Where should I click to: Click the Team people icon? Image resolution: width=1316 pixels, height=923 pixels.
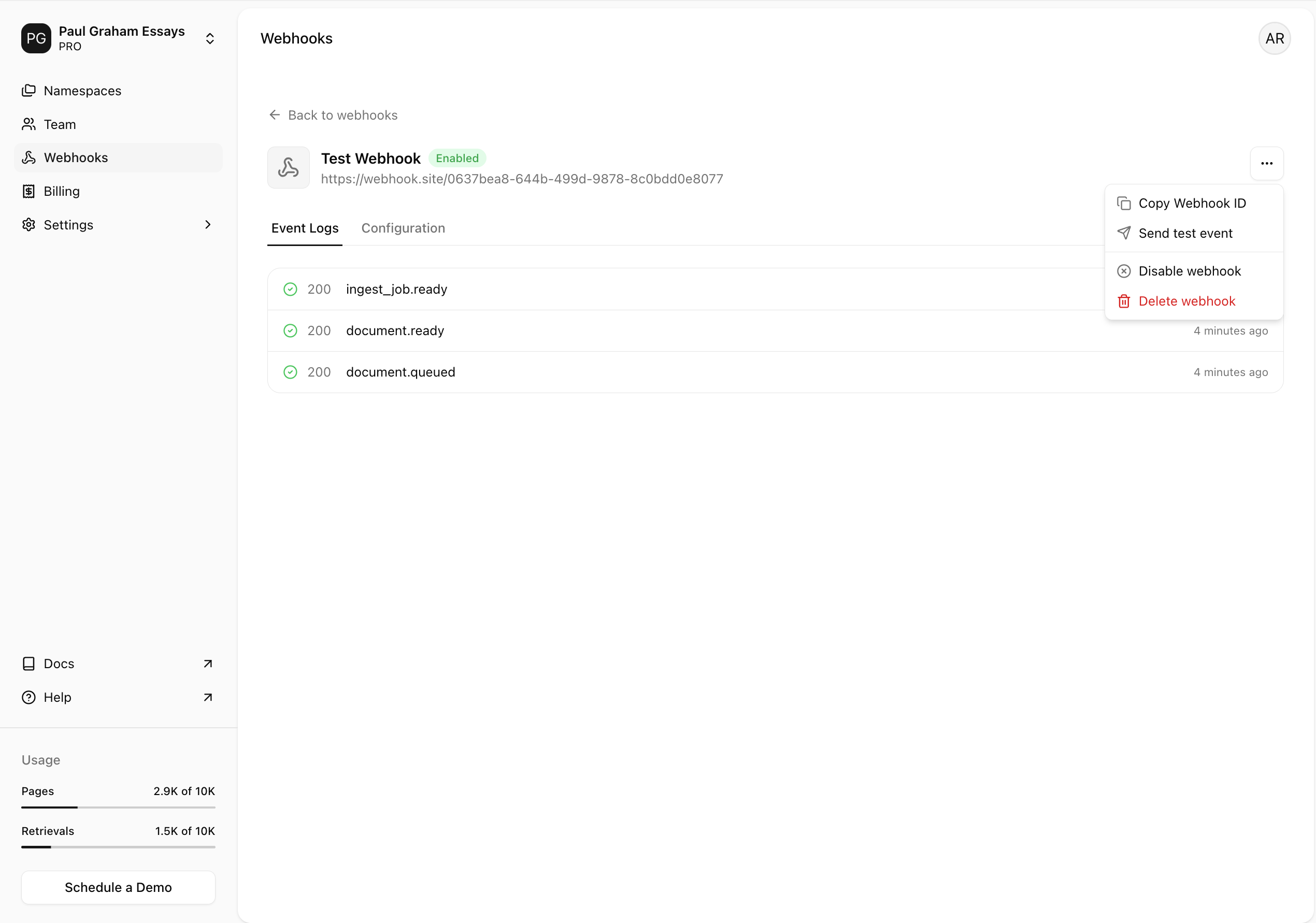pos(28,124)
